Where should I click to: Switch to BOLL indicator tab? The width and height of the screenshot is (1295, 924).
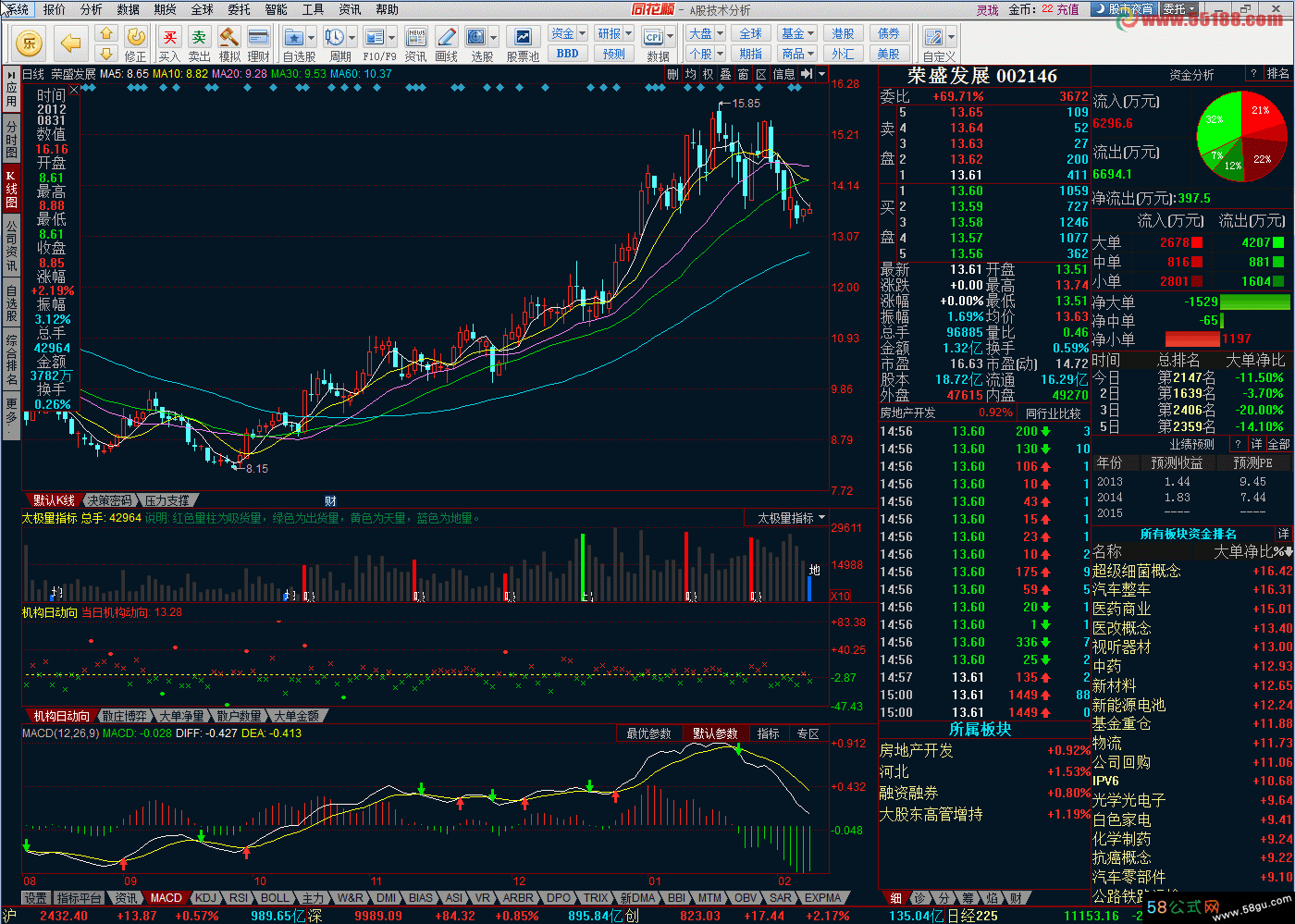click(275, 898)
